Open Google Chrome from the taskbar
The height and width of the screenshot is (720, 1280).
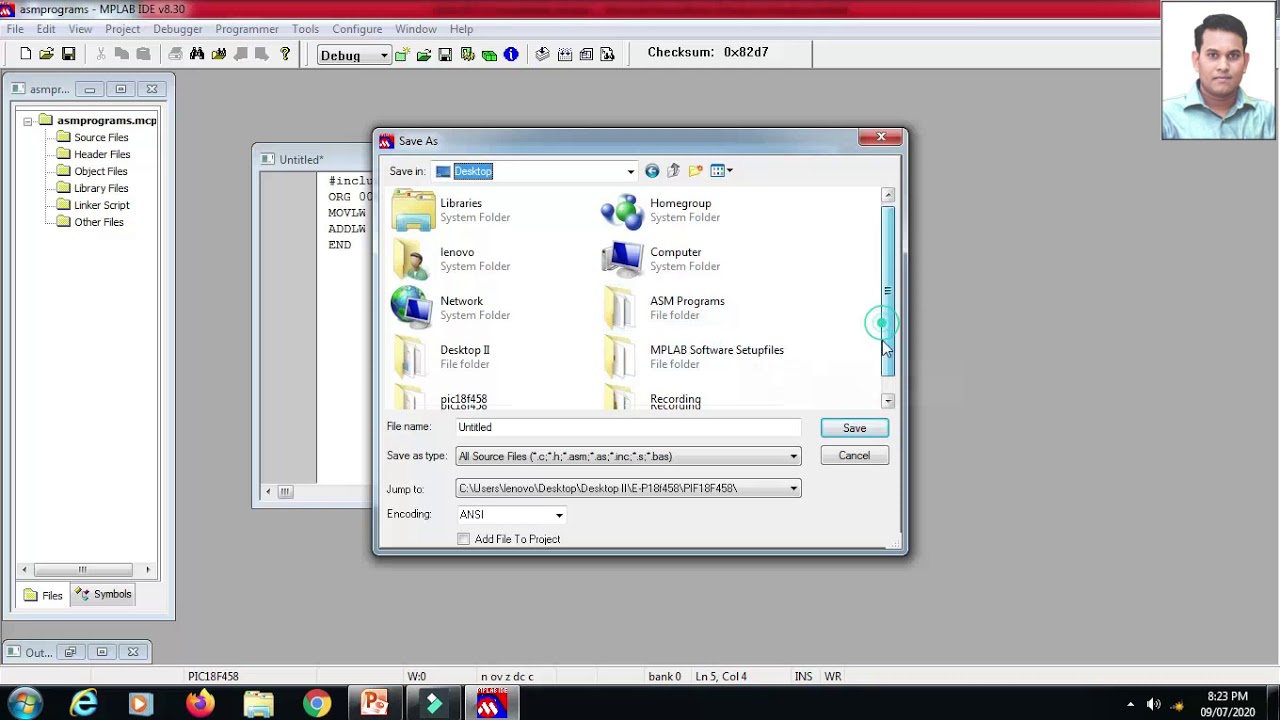pyautogui.click(x=317, y=703)
